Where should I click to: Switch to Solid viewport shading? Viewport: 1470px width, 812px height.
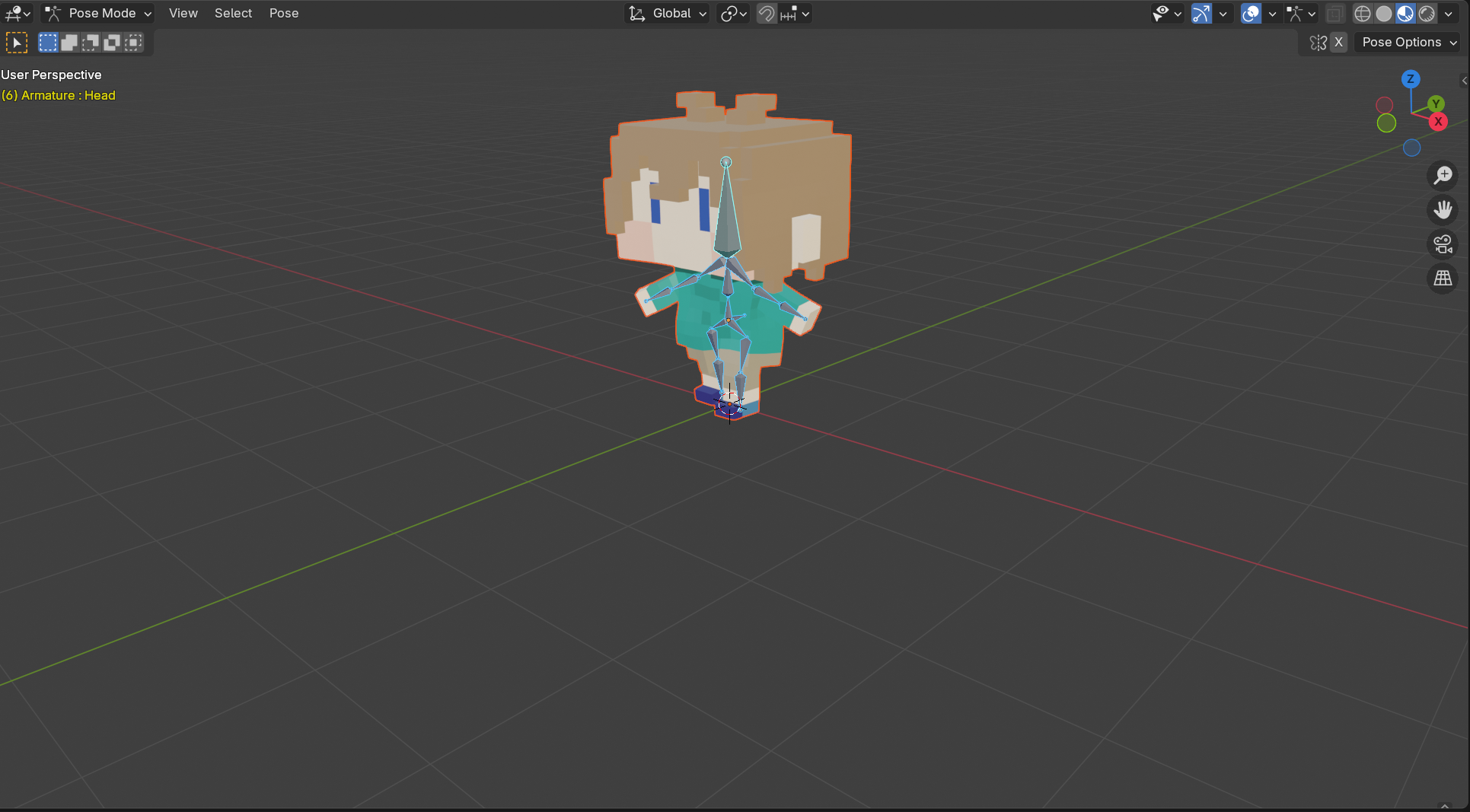tap(1384, 13)
